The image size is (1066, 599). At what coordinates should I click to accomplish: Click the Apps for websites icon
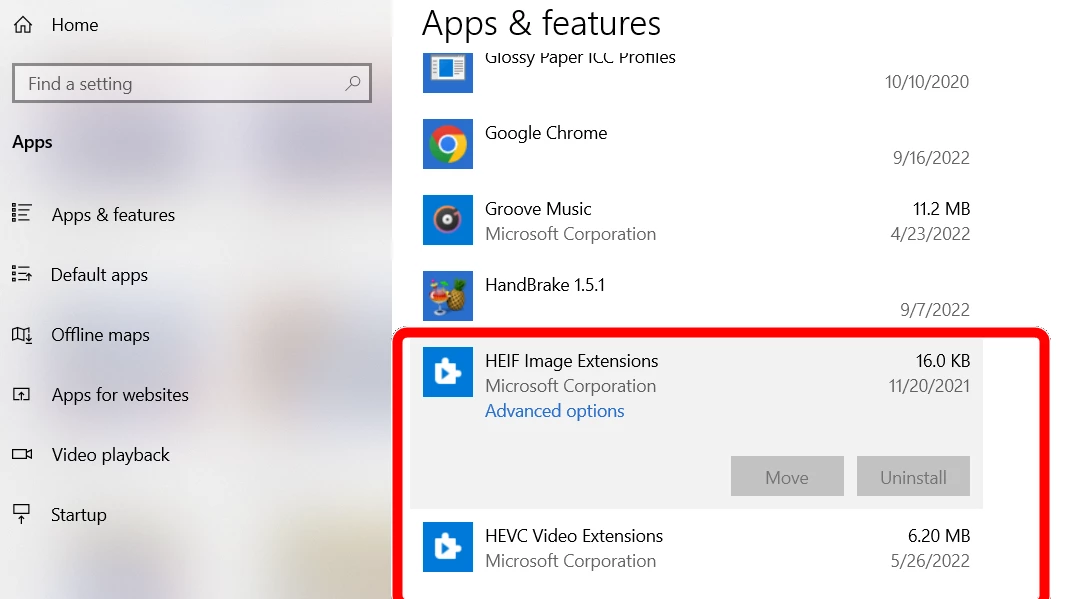(22, 394)
